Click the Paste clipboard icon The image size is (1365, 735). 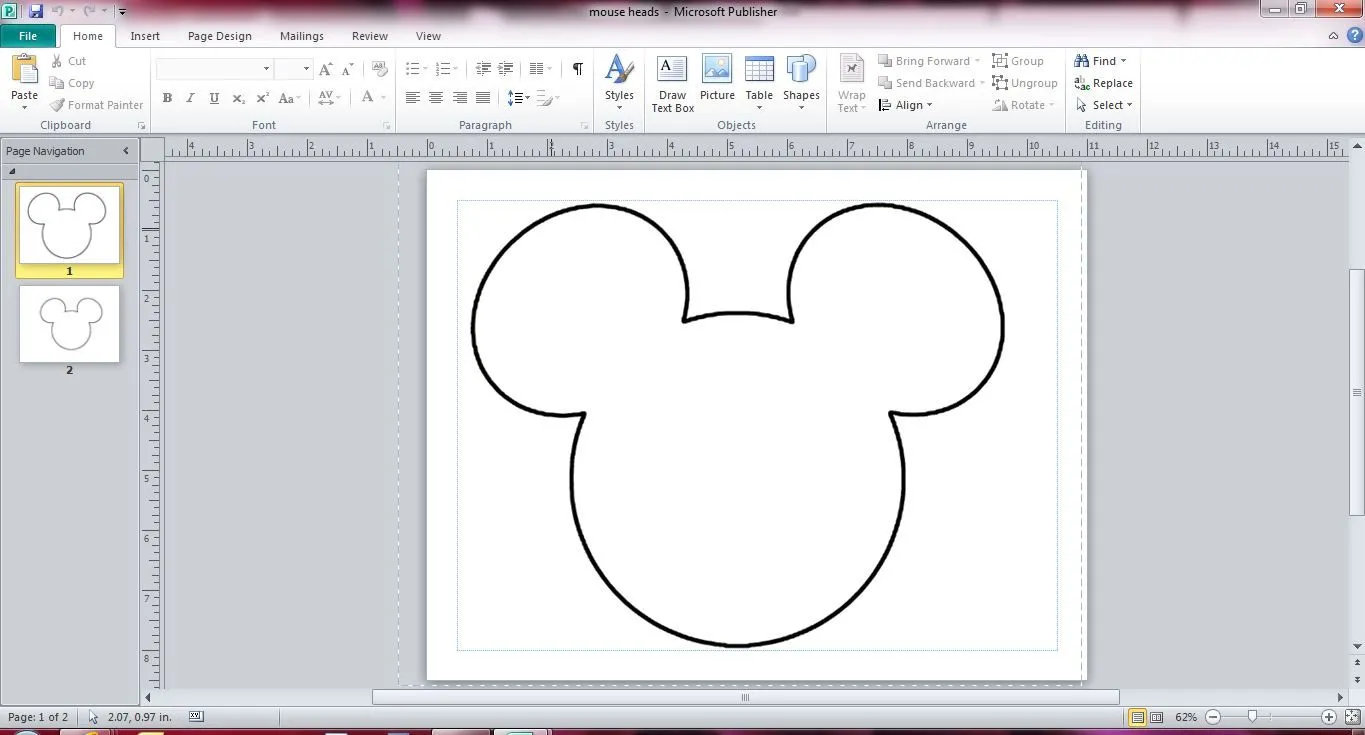[24, 70]
